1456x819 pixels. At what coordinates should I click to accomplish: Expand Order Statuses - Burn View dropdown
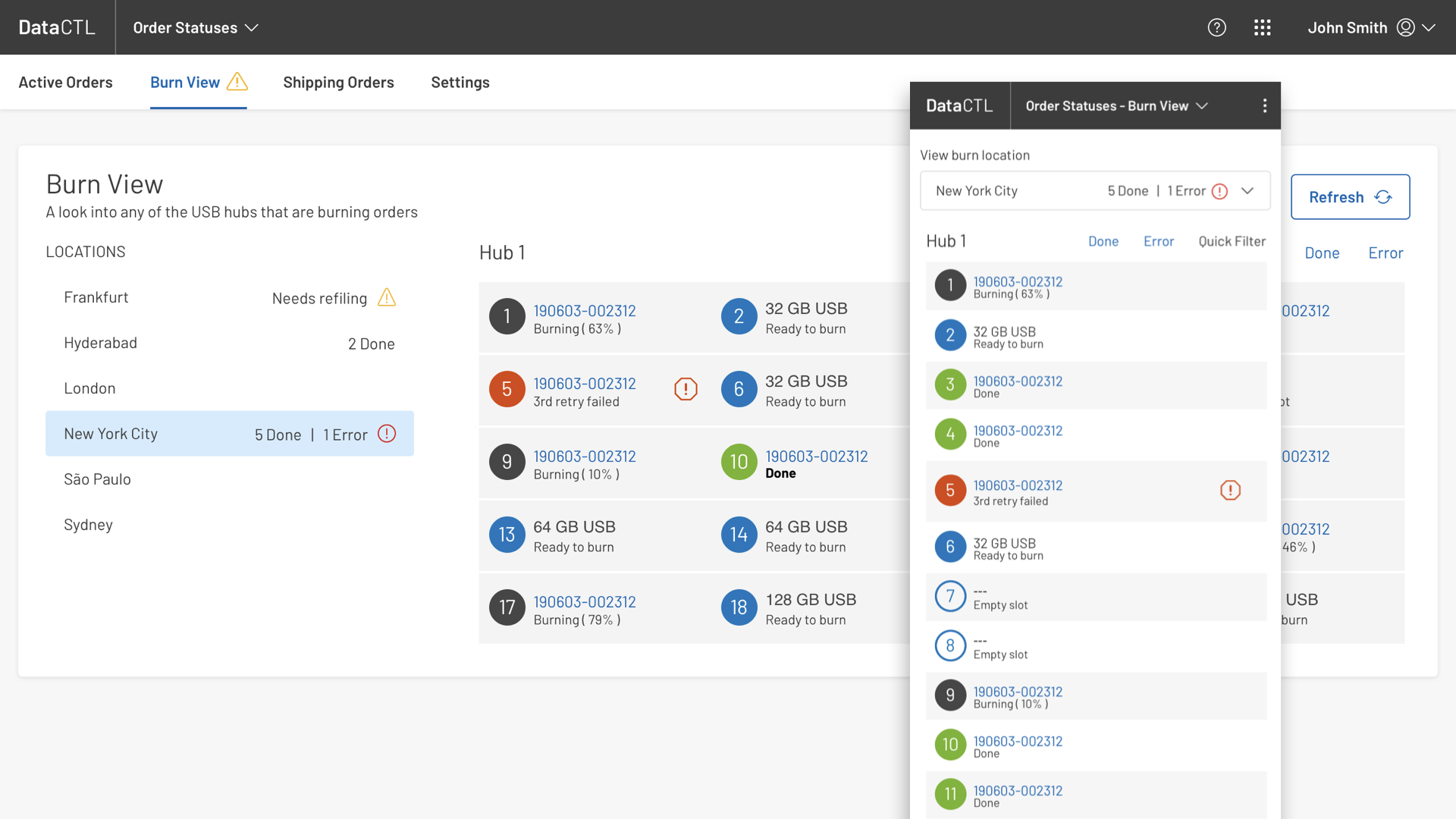click(x=1116, y=105)
